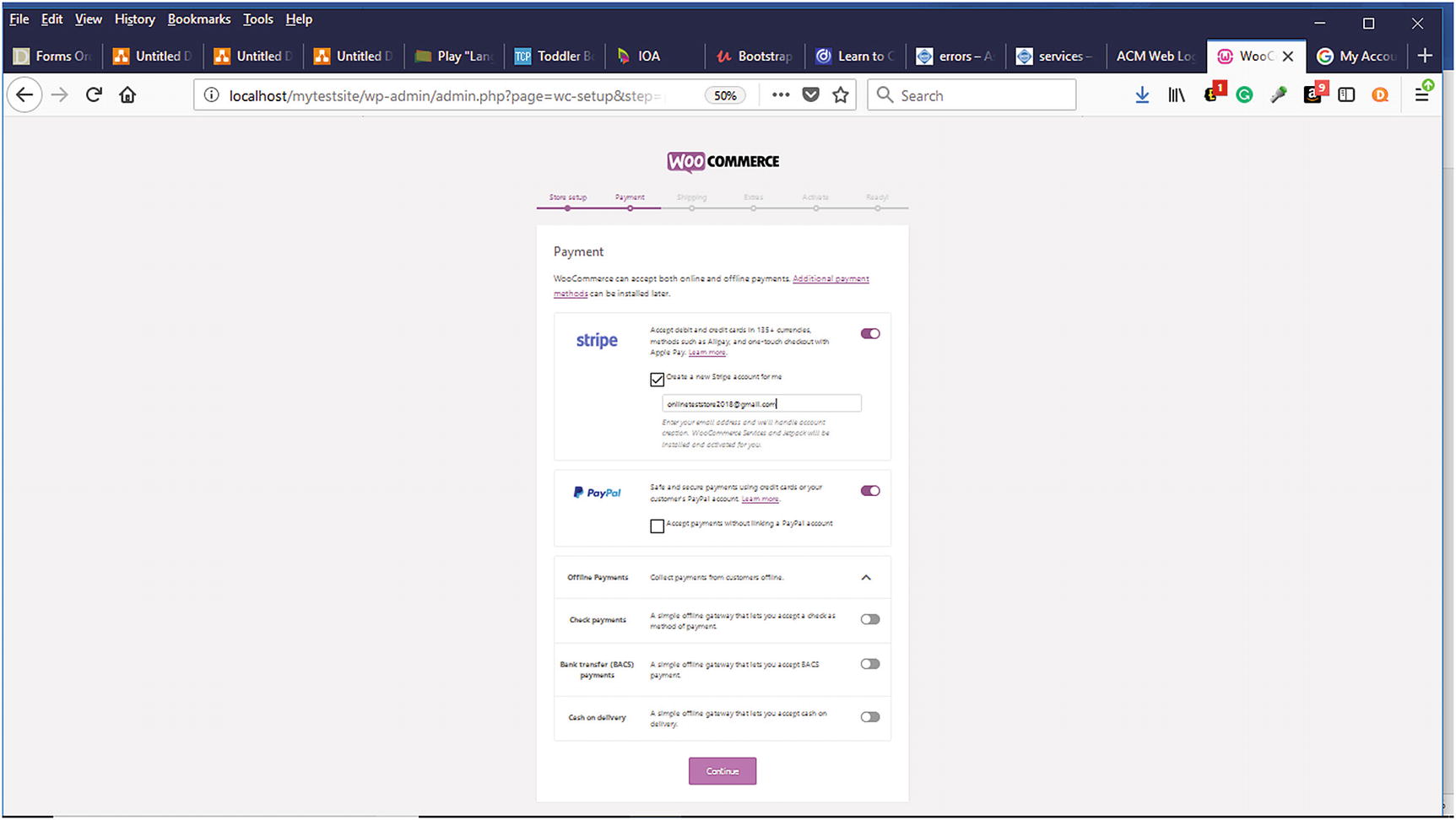The width and height of the screenshot is (1456, 820).
Task: Open the browser home page
Action: coord(127,95)
